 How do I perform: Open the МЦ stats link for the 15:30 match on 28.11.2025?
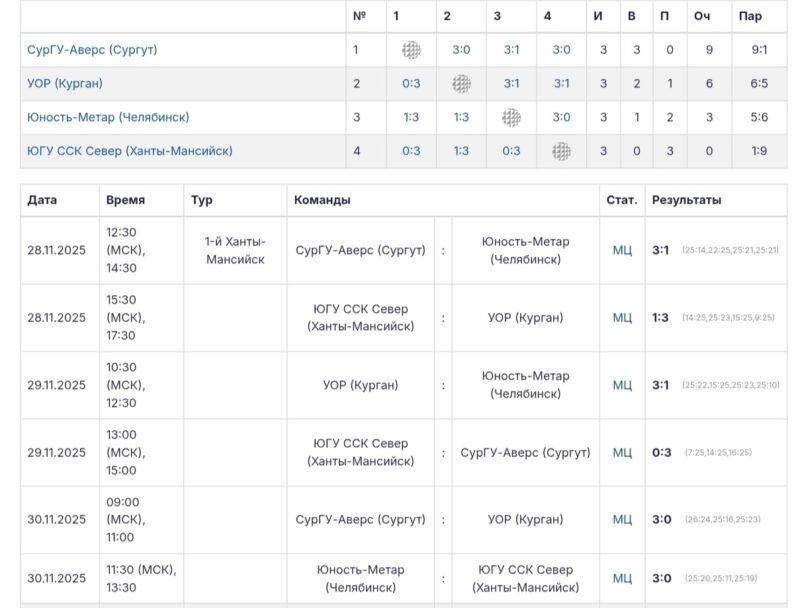[x=622, y=318]
